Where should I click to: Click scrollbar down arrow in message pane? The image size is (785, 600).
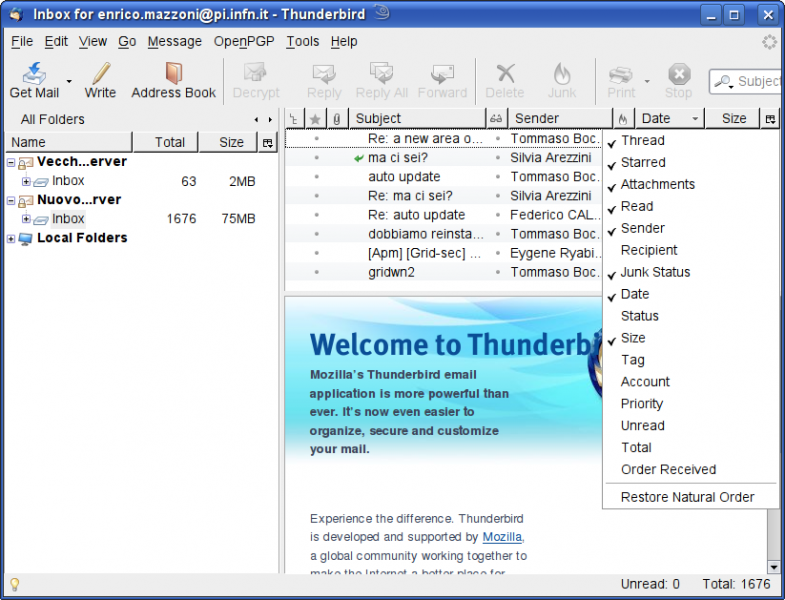point(773,567)
